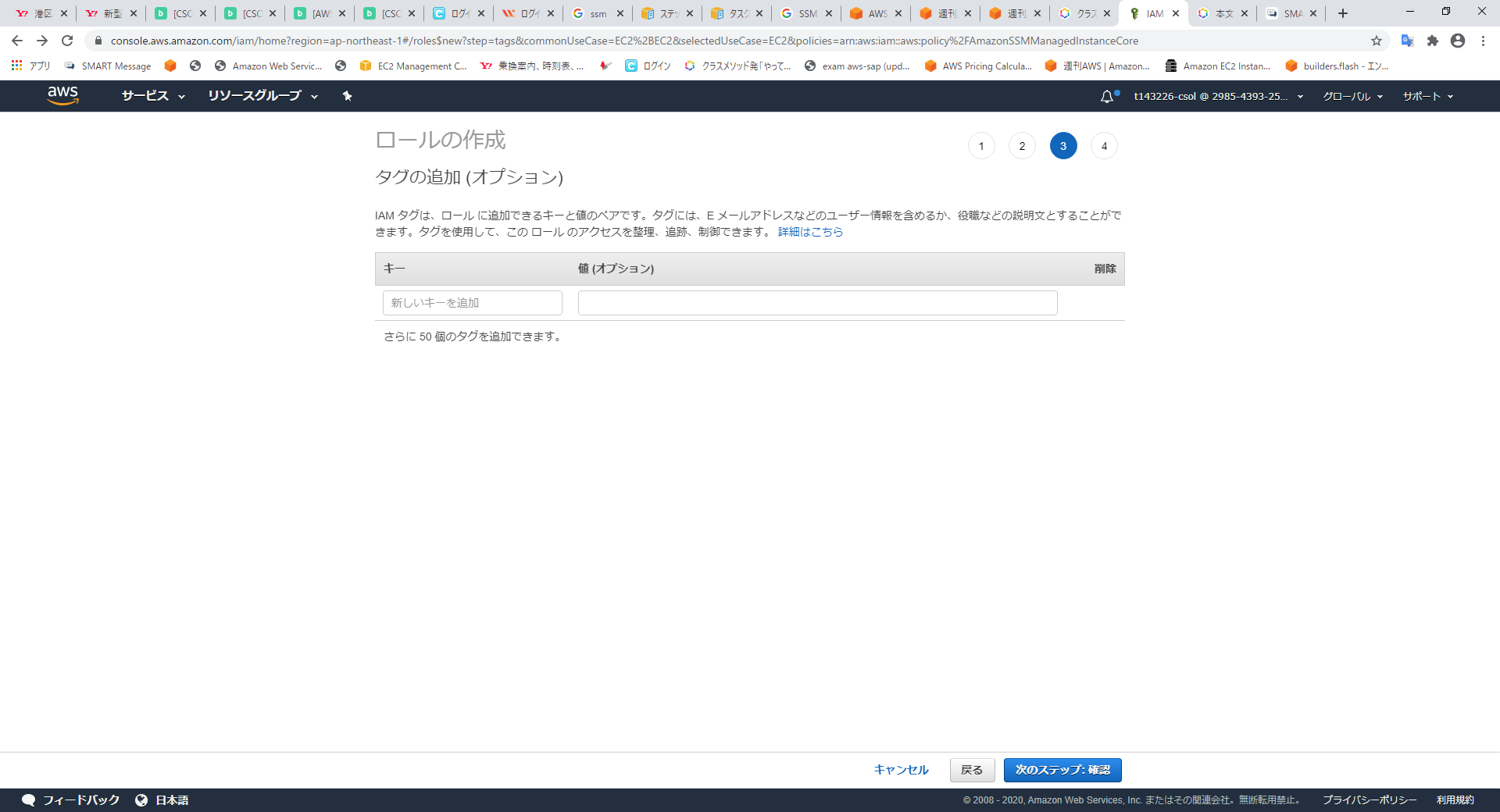Open EC2 Management C... bookmark

[414, 66]
